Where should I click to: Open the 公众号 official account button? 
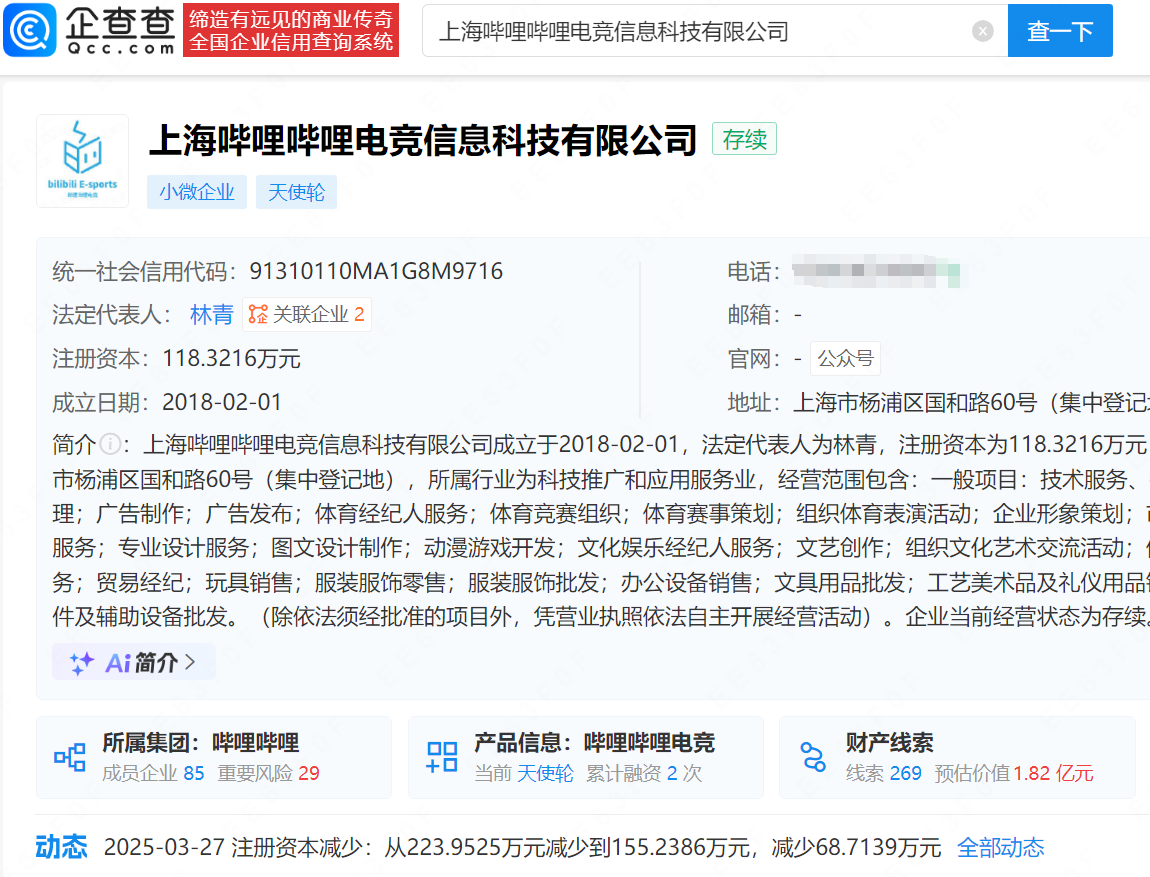[845, 358]
